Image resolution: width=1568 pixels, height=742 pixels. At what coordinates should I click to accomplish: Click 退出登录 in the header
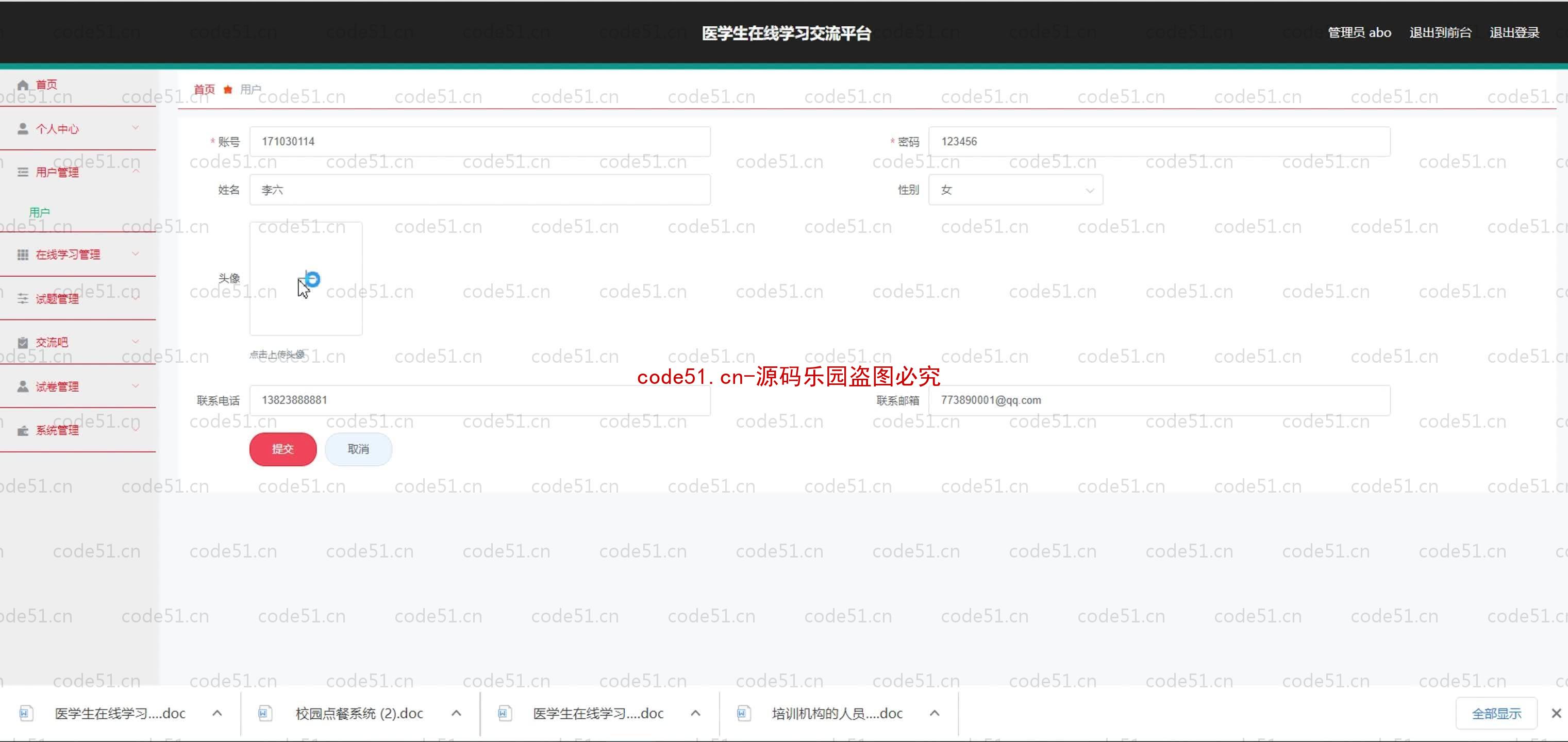[1514, 32]
